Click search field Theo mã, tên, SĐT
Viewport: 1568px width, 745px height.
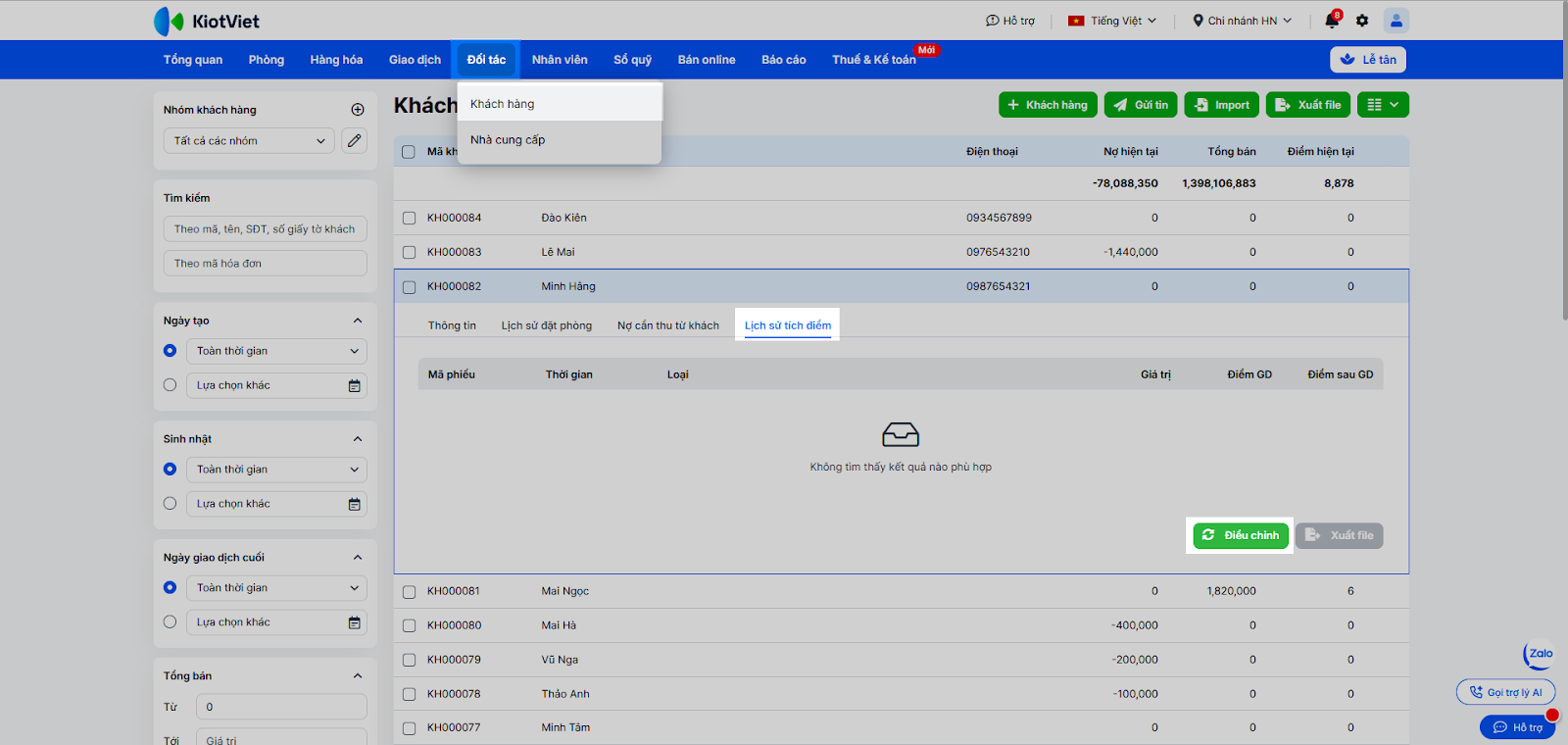(266, 229)
